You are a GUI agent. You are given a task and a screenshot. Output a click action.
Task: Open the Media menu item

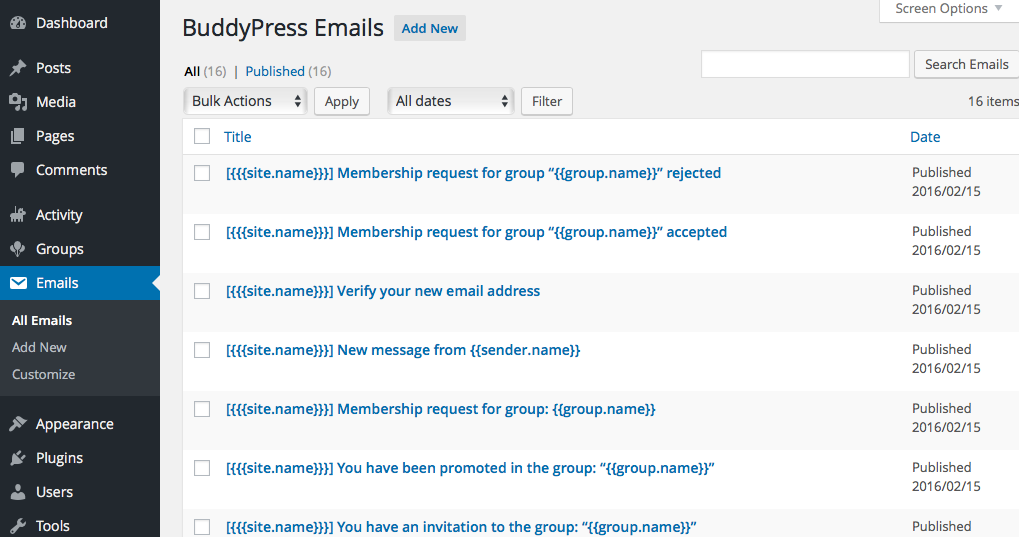56,102
